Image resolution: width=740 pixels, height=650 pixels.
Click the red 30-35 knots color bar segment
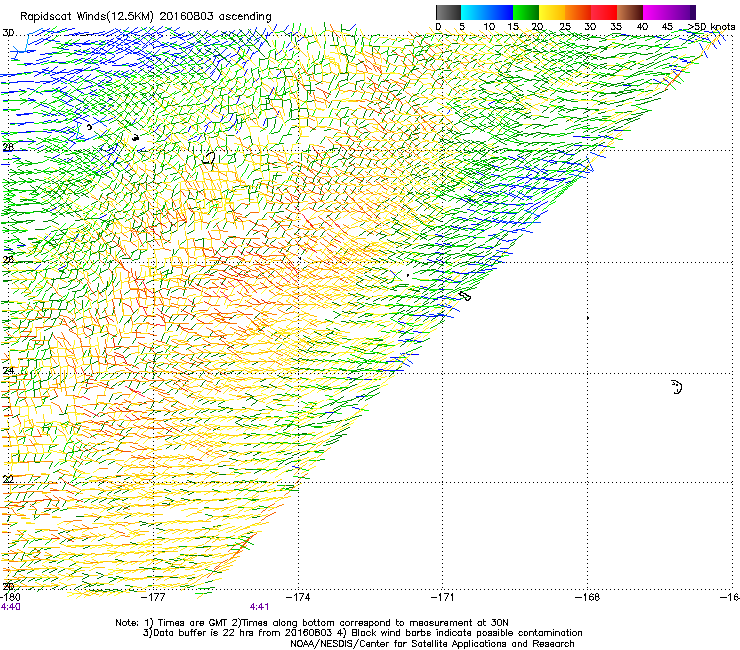tap(604, 12)
